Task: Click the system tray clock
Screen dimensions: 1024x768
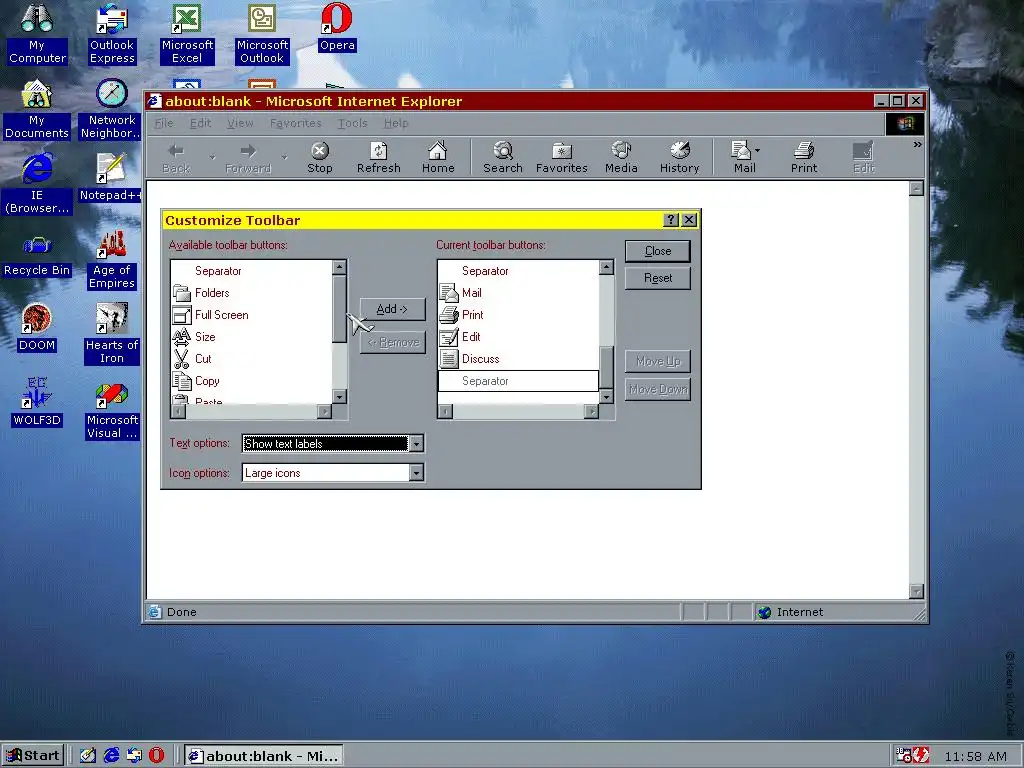Action: click(x=976, y=756)
